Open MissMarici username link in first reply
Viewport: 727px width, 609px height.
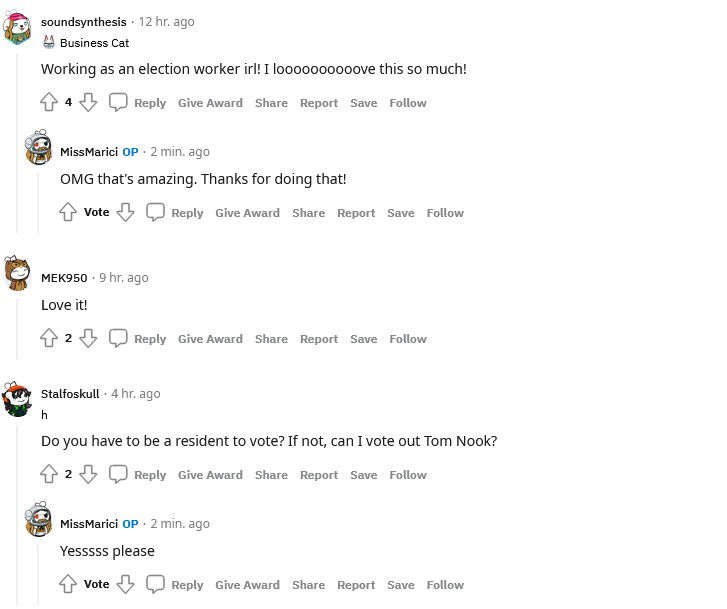click(89, 152)
